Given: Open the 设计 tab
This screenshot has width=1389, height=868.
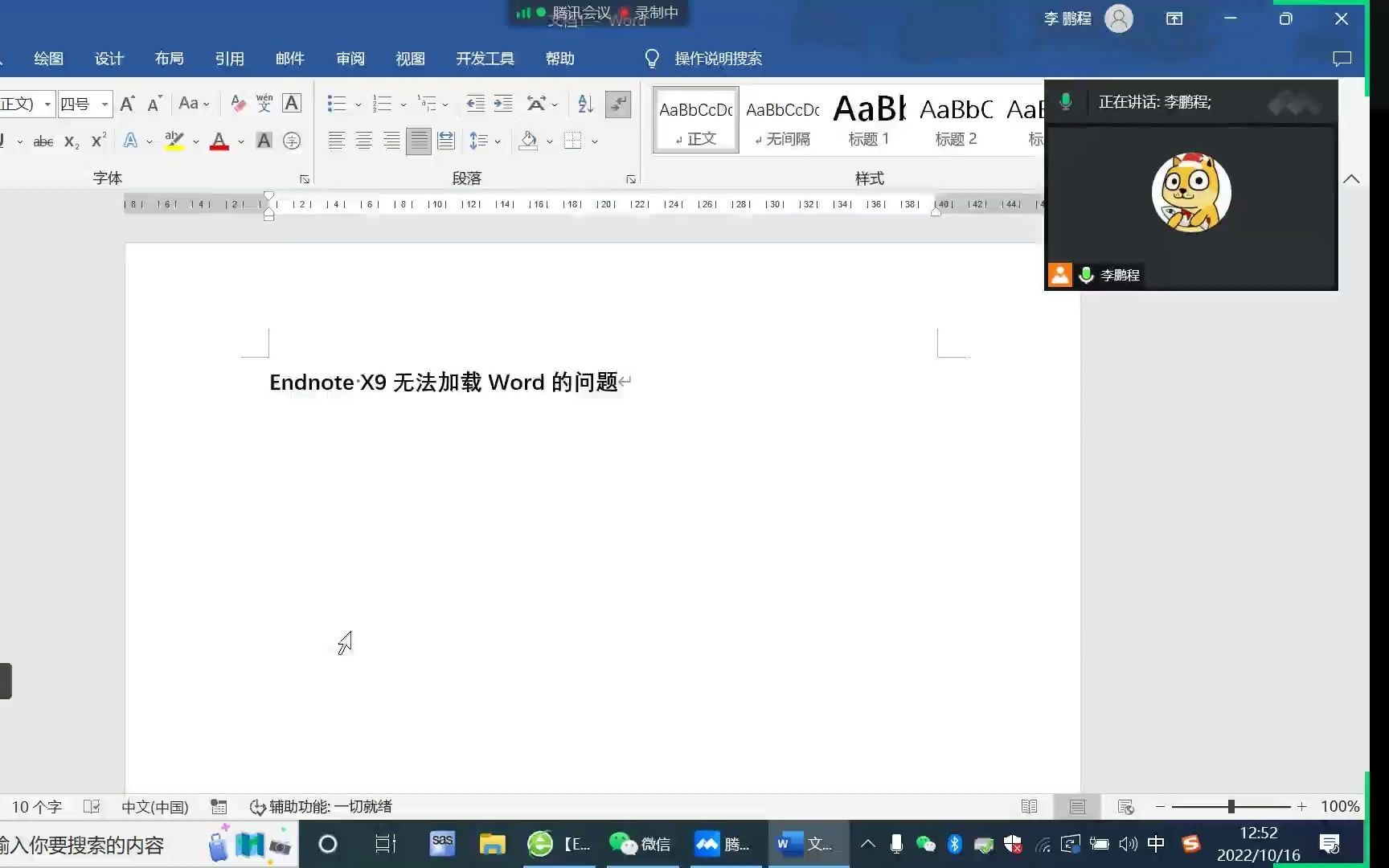Looking at the screenshot, I should [109, 59].
